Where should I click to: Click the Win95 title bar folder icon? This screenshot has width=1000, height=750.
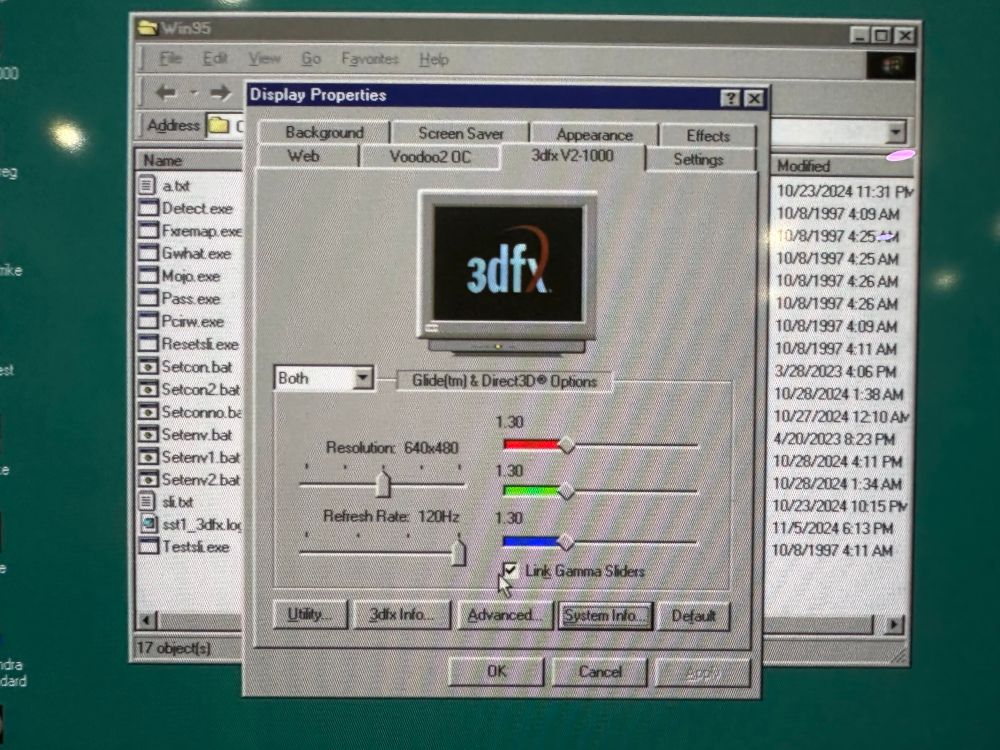click(147, 27)
